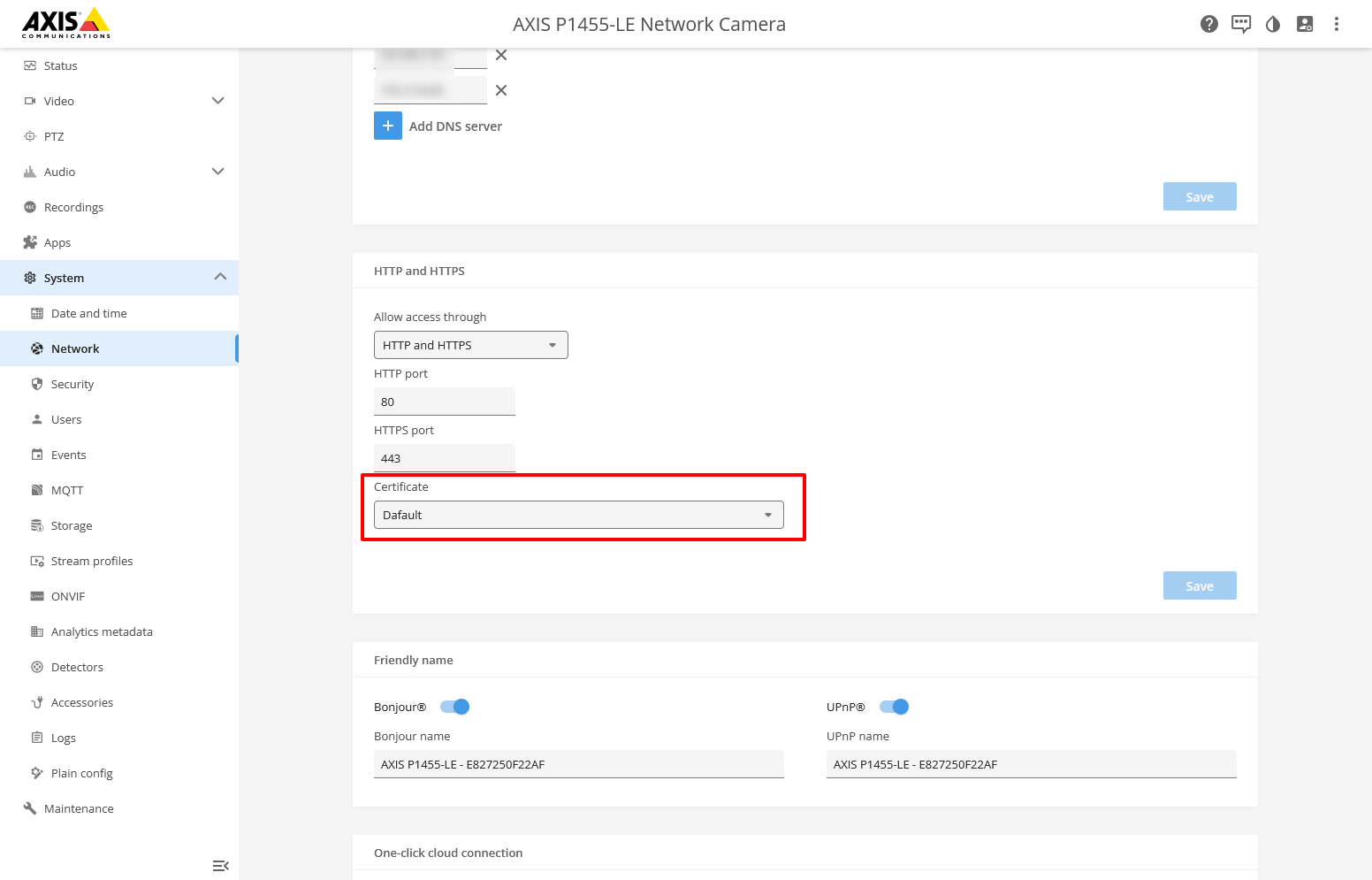This screenshot has width=1372, height=880.
Task: Open the feedback chat bubble icon
Action: click(x=1241, y=24)
